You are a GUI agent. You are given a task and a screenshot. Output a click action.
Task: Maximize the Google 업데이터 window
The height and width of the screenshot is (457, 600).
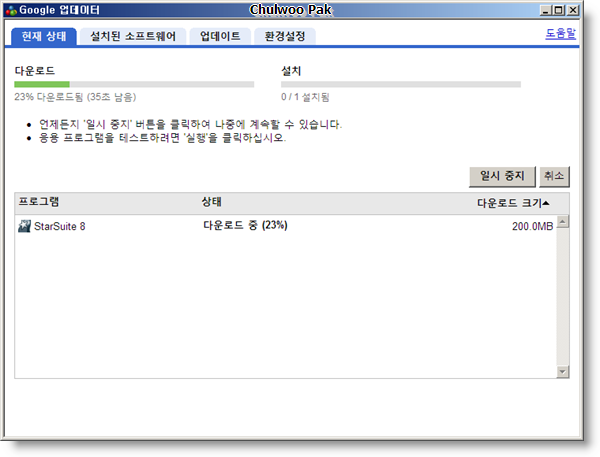(x=559, y=10)
